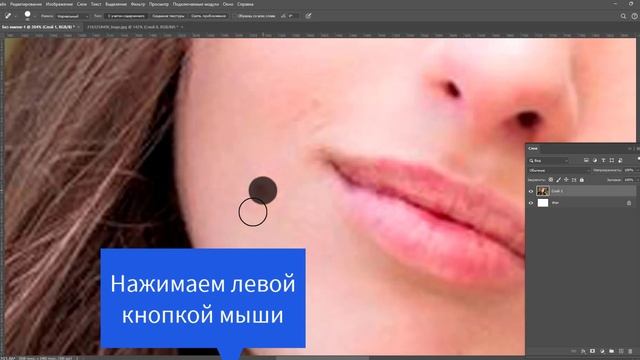Select the Spot Healing Brush tool icon

pos(8,16)
